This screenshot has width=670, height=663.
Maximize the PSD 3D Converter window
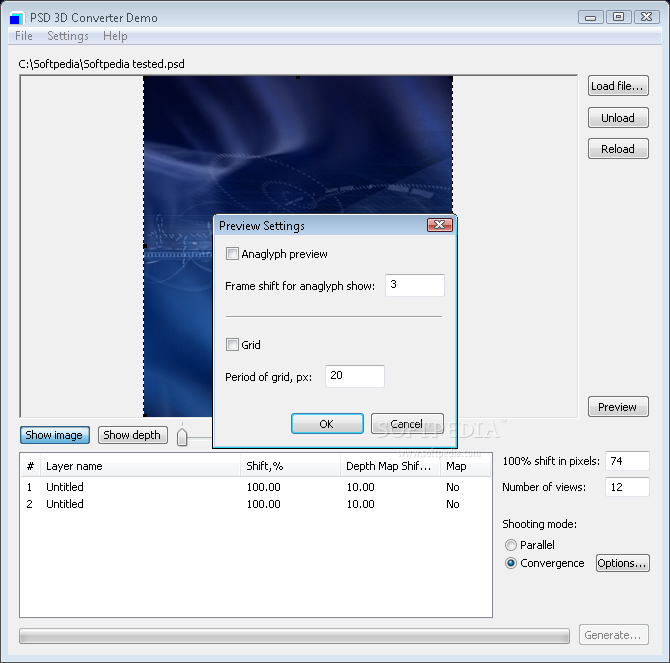(618, 17)
